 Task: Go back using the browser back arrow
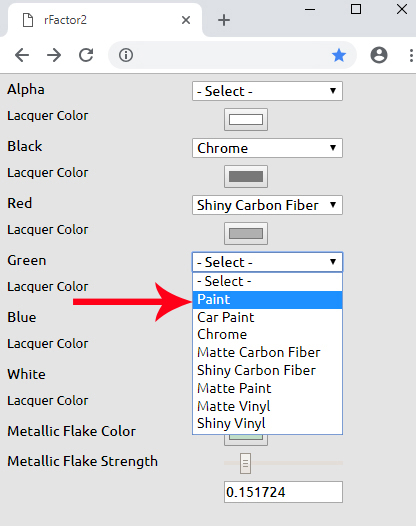22,55
